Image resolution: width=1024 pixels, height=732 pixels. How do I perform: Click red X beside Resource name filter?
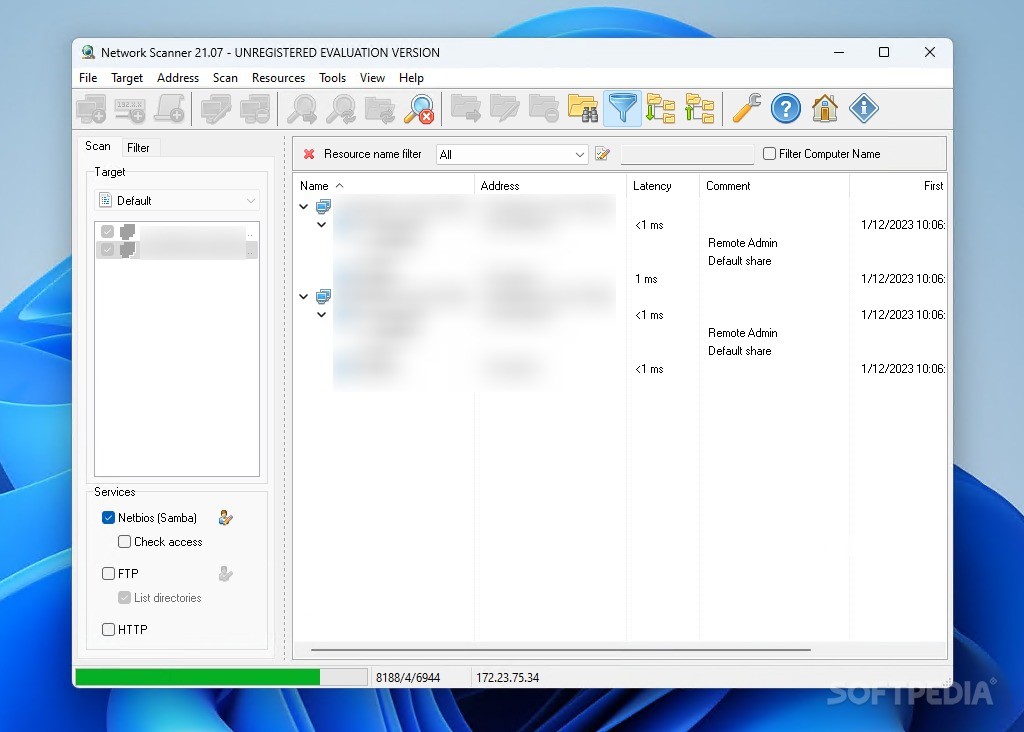coord(309,154)
